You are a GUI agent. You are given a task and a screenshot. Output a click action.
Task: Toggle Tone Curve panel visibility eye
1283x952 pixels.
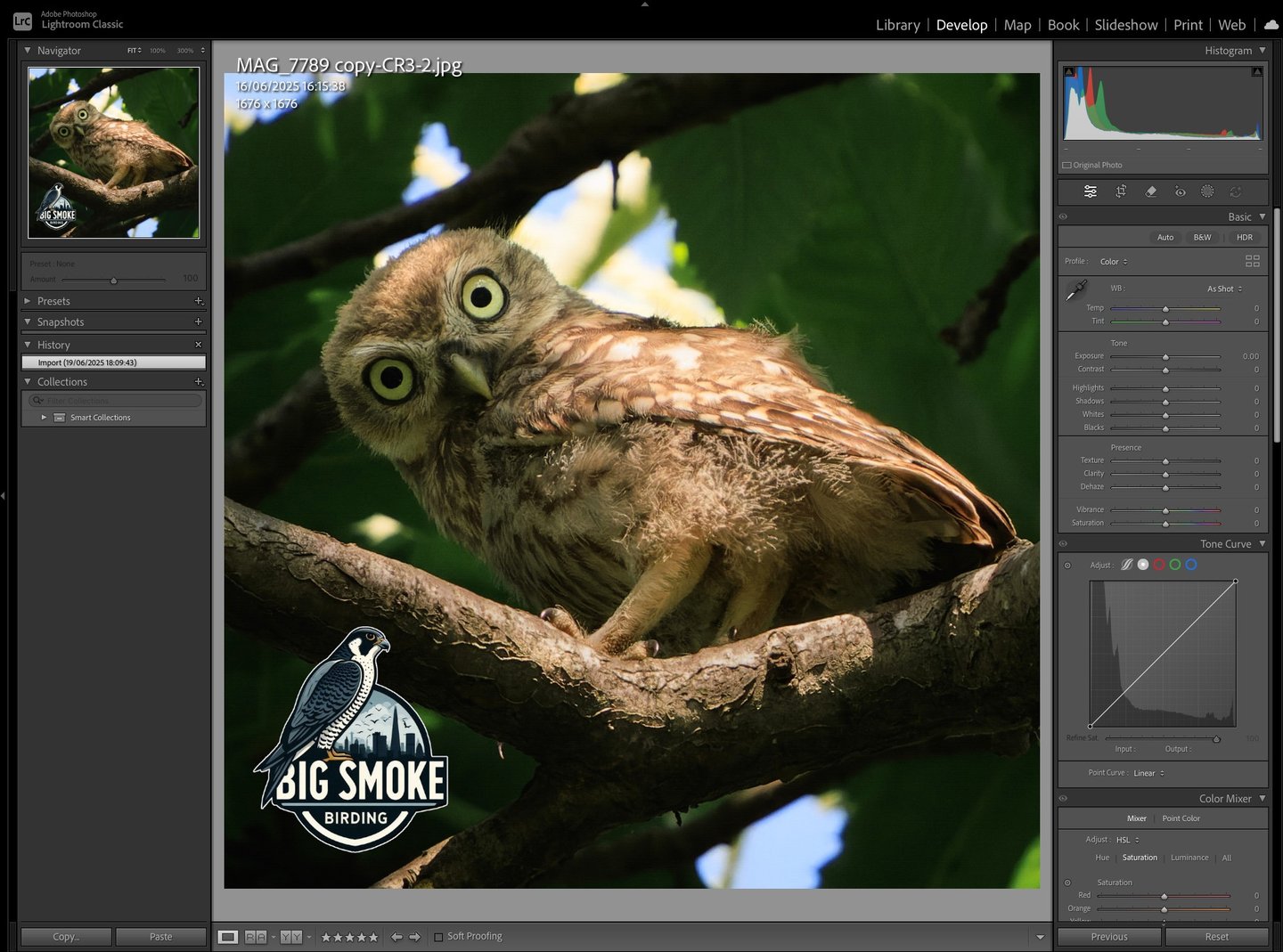point(1063,543)
